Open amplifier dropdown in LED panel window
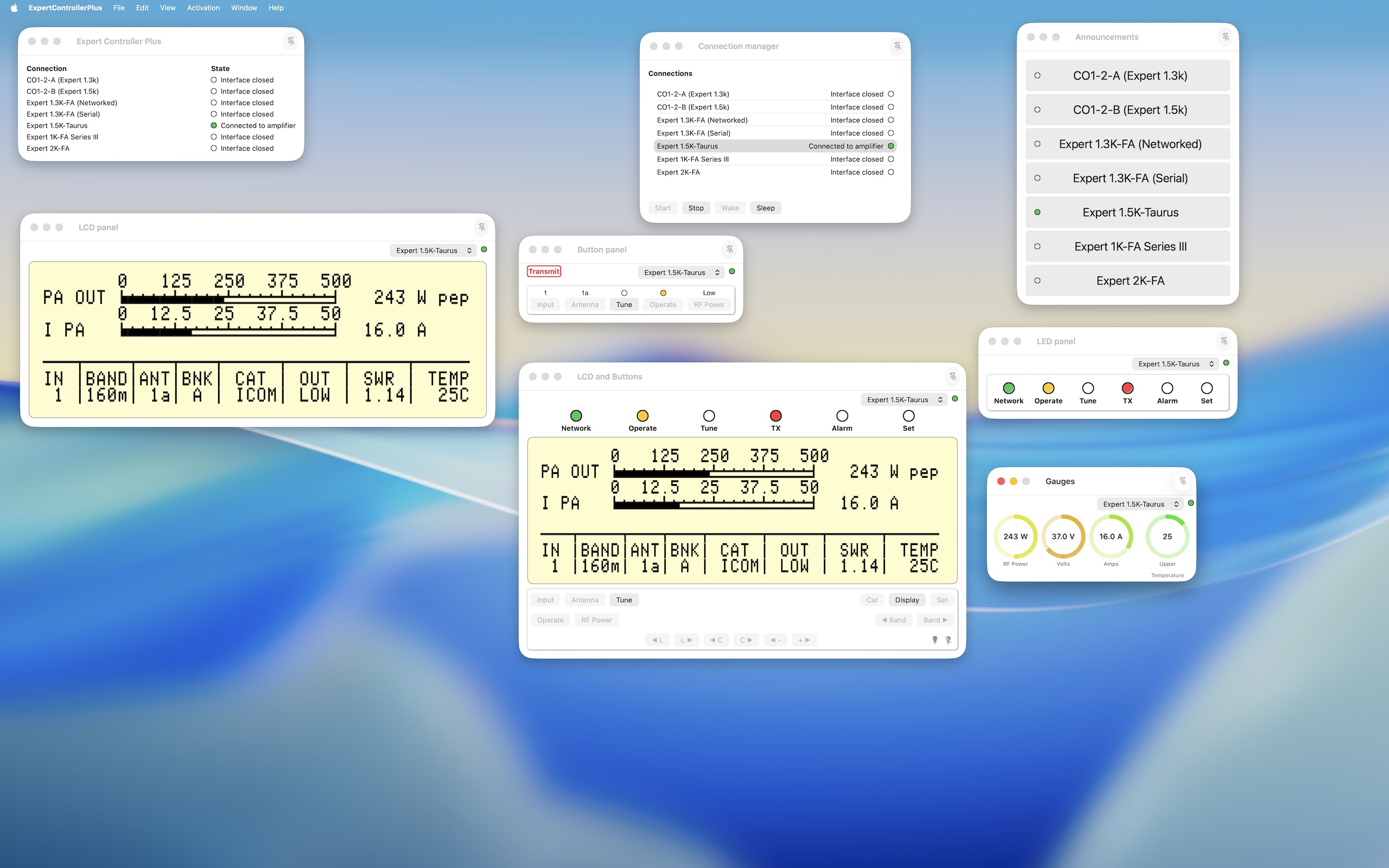The height and width of the screenshot is (868, 1389). pos(1175,364)
